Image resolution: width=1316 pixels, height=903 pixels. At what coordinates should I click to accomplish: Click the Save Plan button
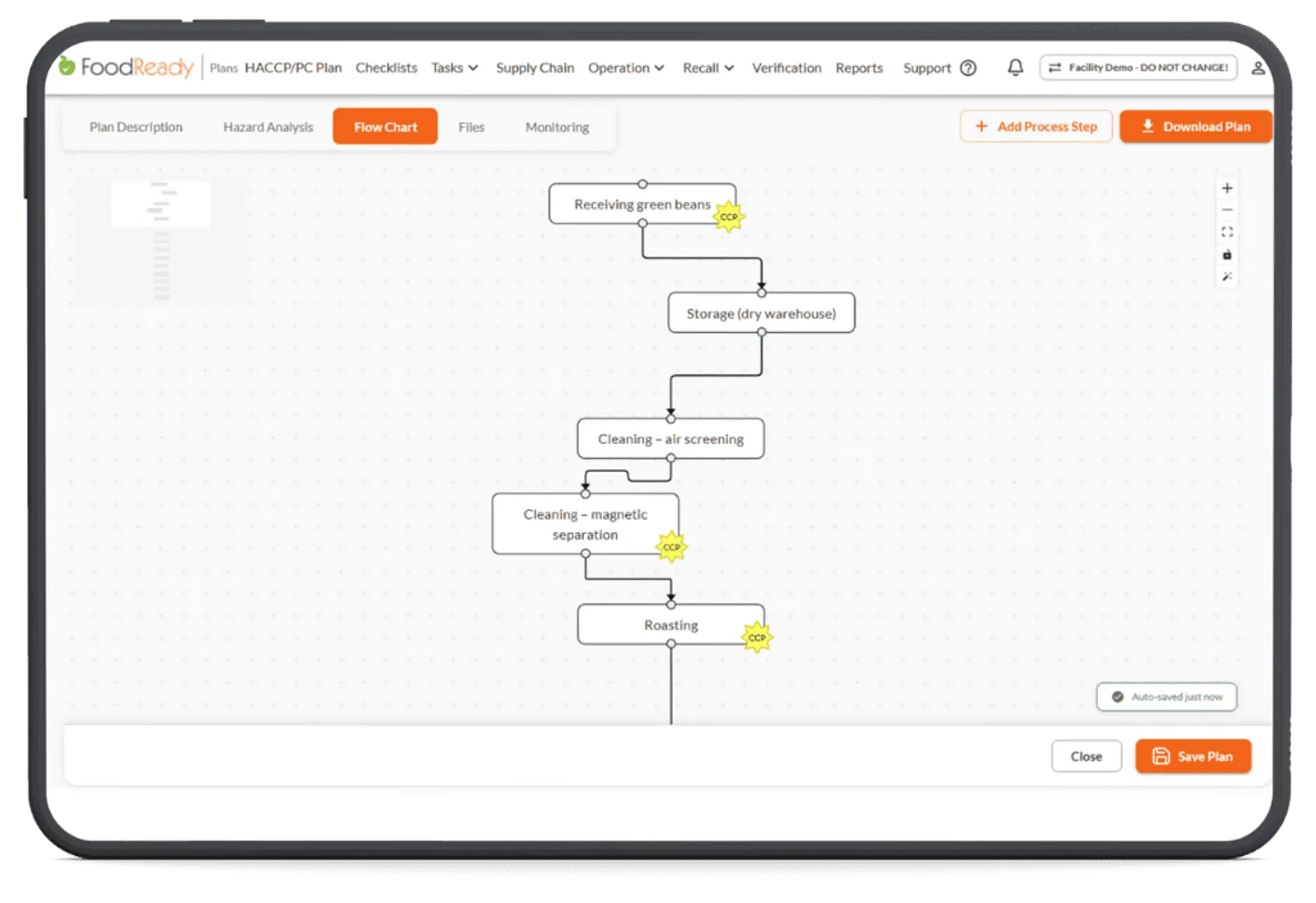click(1193, 757)
